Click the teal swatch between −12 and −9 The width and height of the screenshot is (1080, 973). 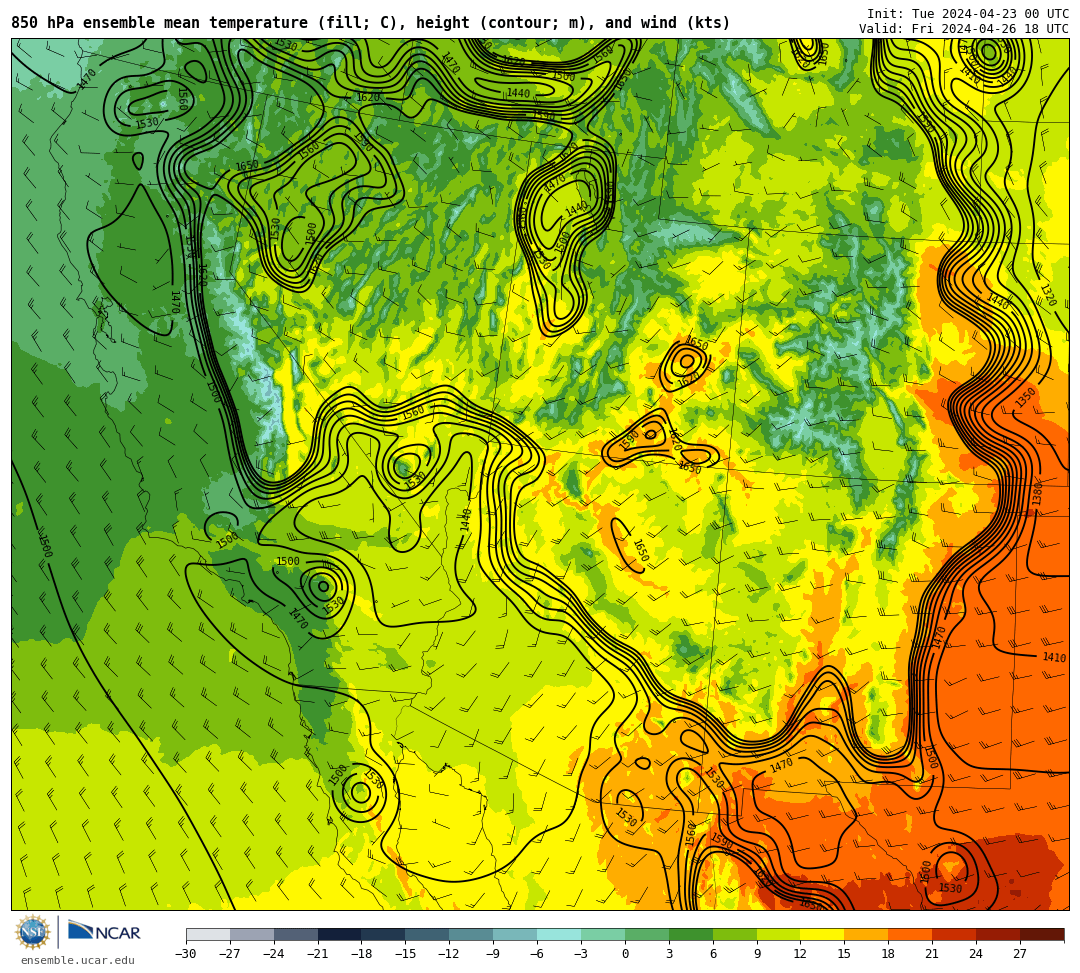click(471, 934)
